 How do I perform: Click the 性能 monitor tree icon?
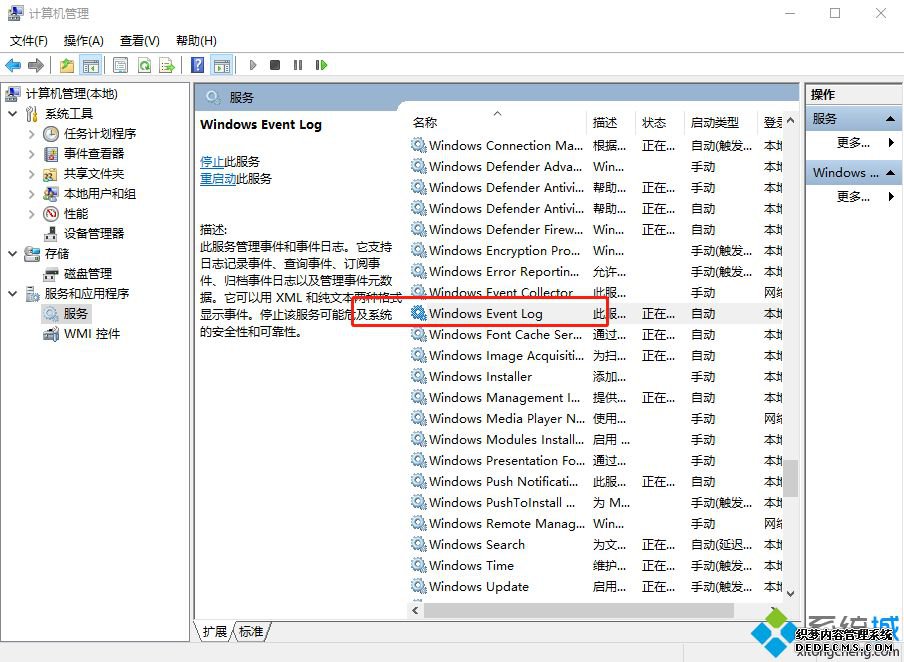[x=51, y=214]
